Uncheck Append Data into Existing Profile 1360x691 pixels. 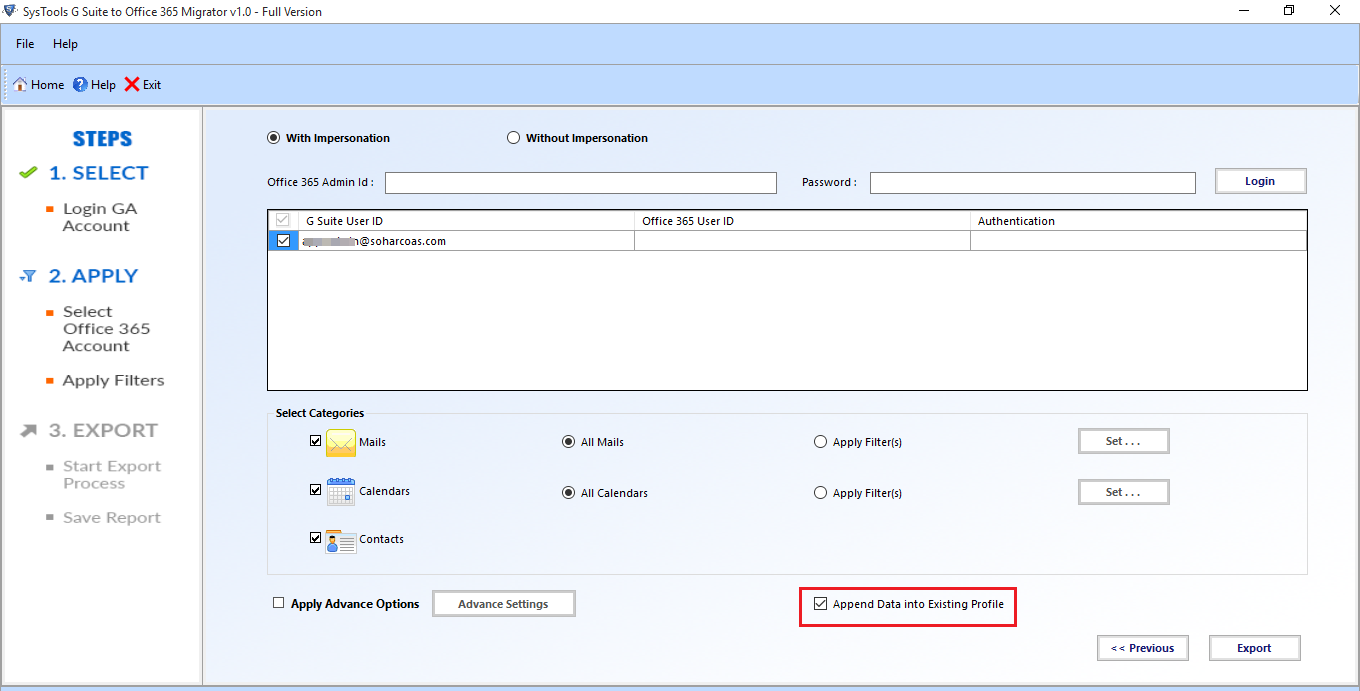pyautogui.click(x=821, y=604)
